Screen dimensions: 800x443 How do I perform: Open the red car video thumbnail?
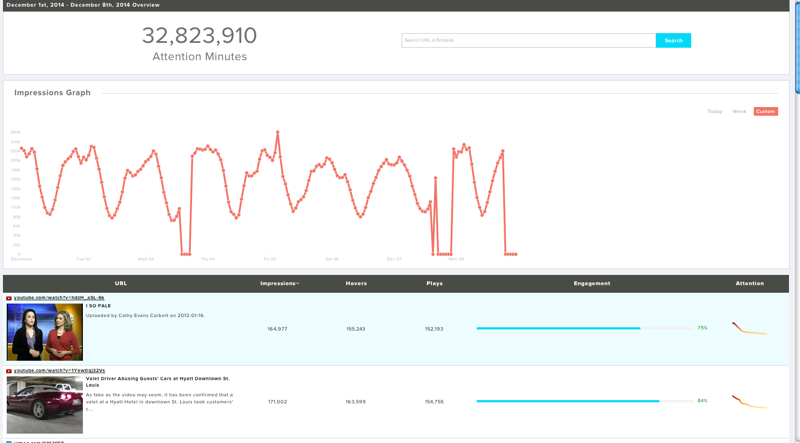(x=45, y=405)
